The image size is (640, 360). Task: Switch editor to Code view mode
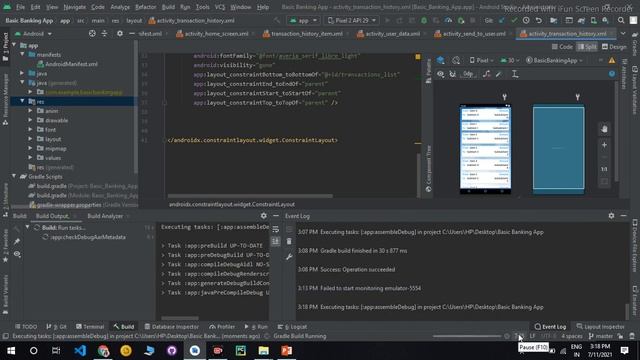coord(562,47)
